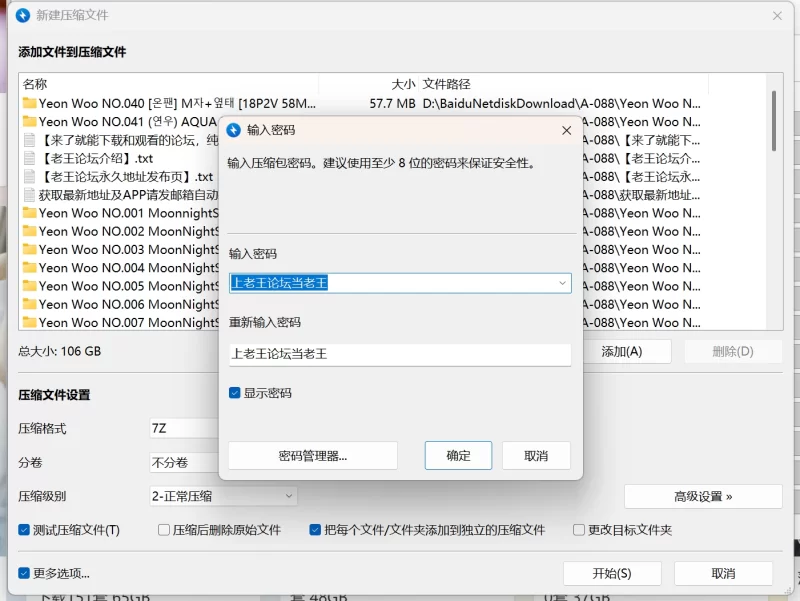
Task: Click folder icon of Yeon Woo NO.001 row
Action: 29,213
